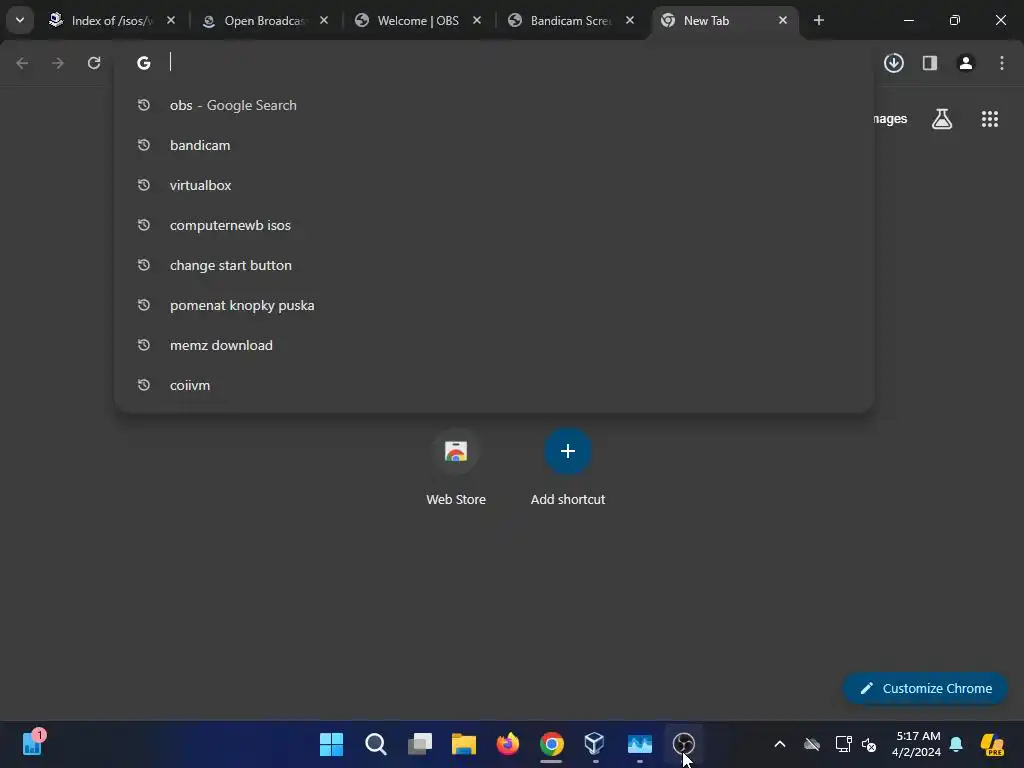This screenshot has height=768, width=1024.
Task: Open the Images link
Action: point(890,119)
